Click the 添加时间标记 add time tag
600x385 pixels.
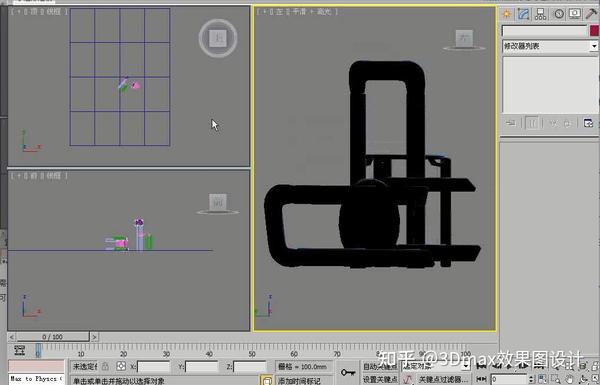click(x=299, y=381)
